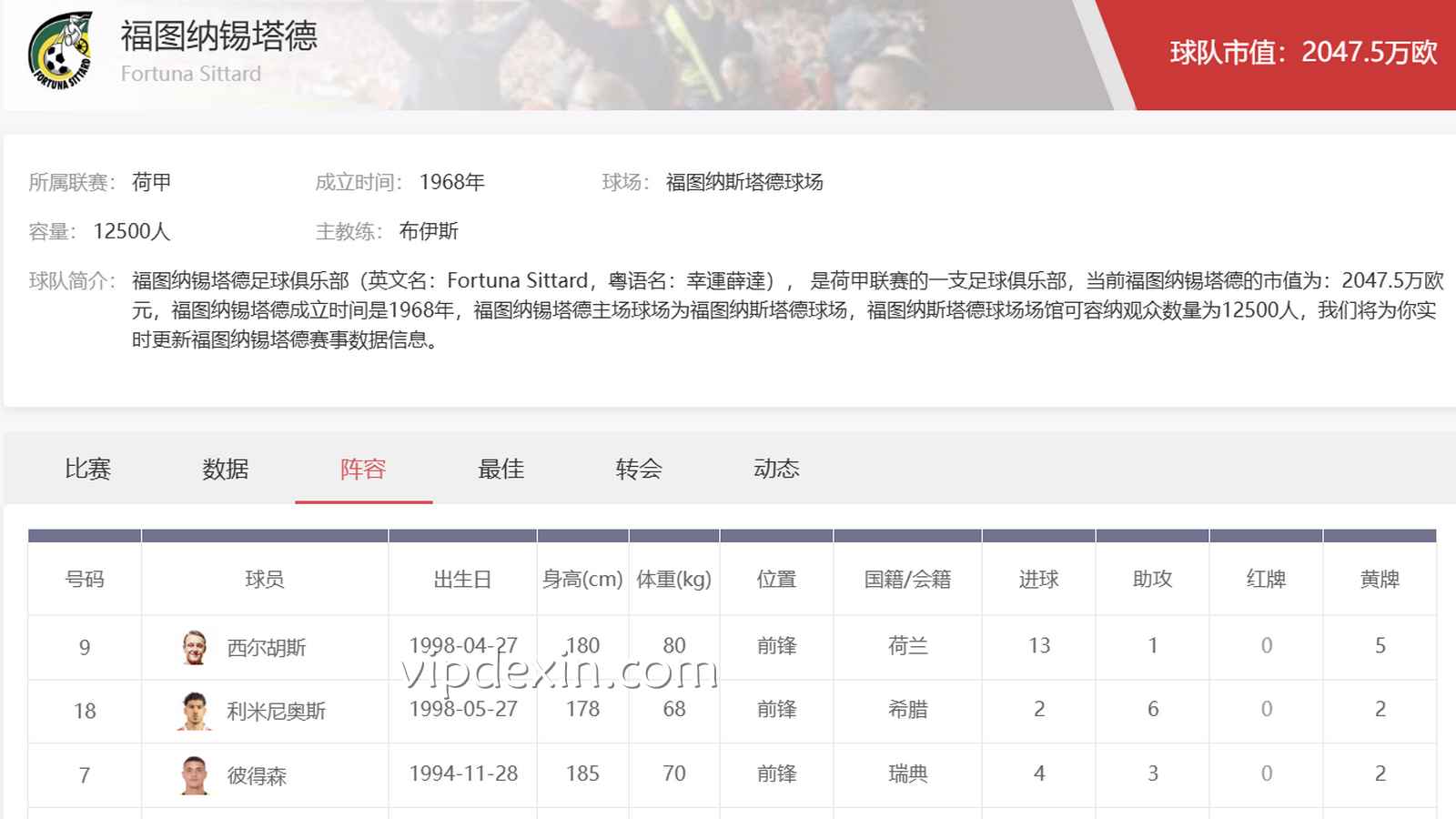
Task: Click the 进球 column header
Action: [x=1038, y=579]
